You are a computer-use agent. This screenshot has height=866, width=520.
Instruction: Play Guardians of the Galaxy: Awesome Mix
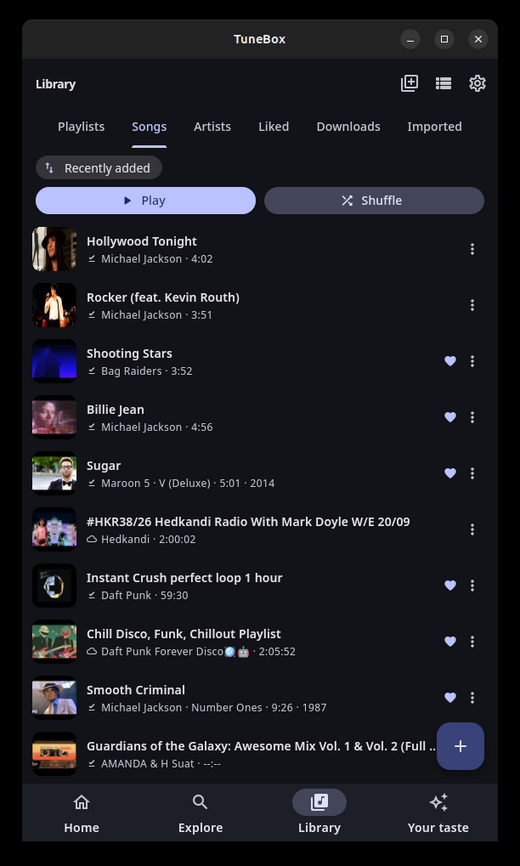pos(261,746)
